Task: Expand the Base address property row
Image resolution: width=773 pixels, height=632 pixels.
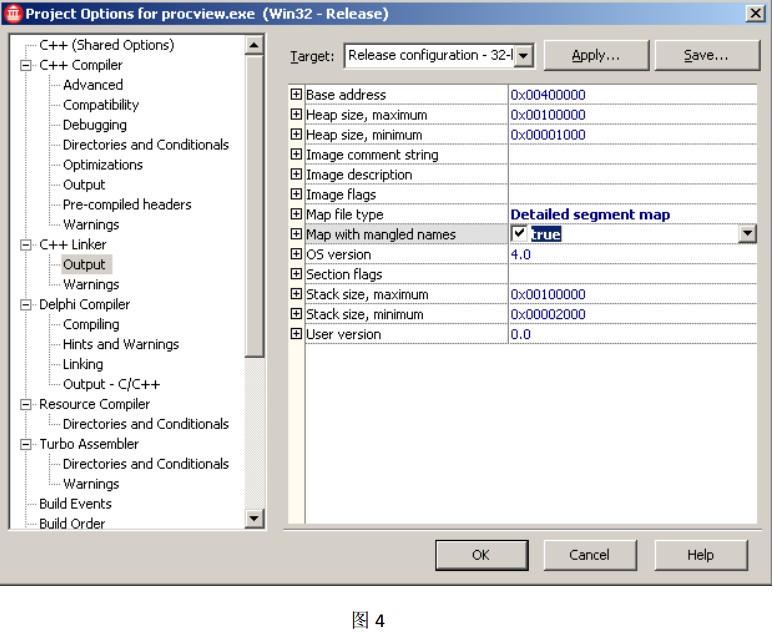Action: tap(296, 95)
